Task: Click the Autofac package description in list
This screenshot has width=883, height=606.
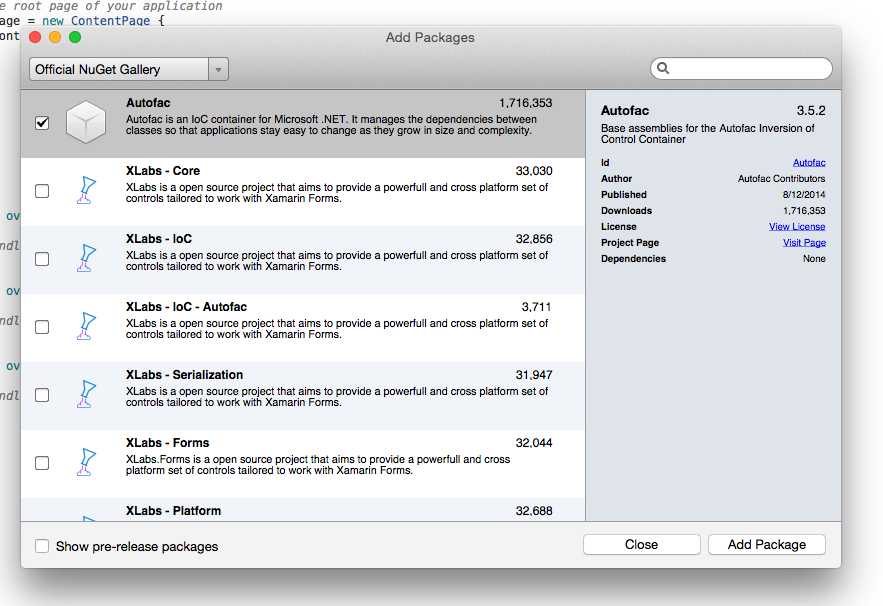Action: coord(331,125)
